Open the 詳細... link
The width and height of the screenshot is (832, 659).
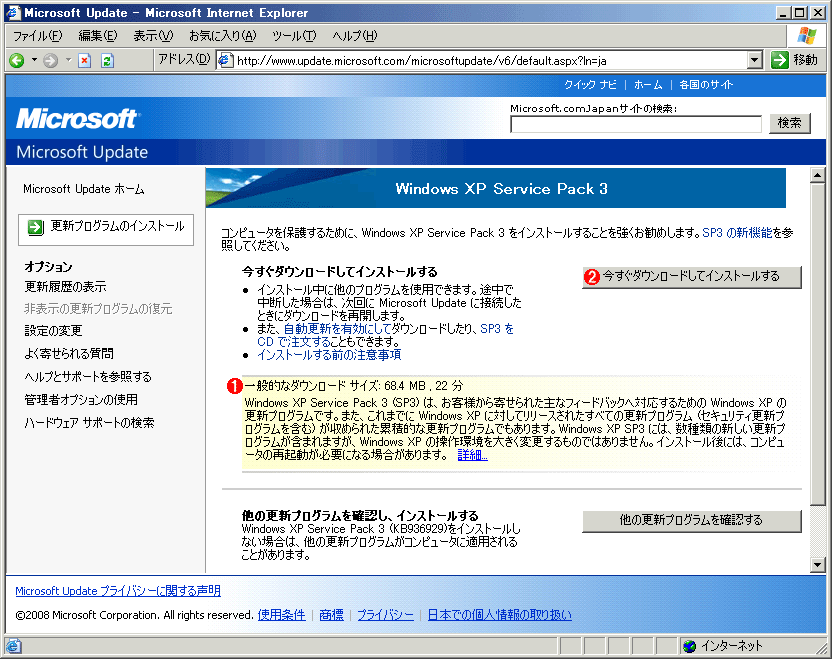472,455
